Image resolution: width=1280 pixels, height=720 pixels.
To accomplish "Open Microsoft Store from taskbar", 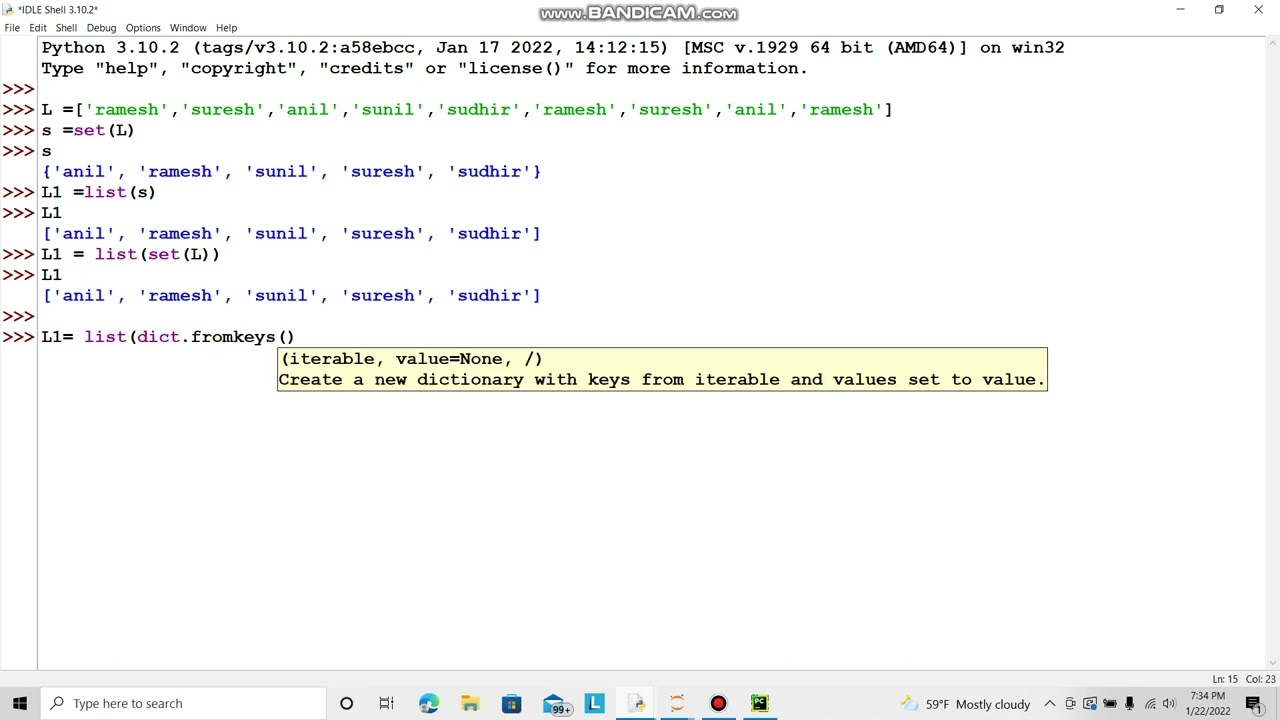I will point(511,703).
